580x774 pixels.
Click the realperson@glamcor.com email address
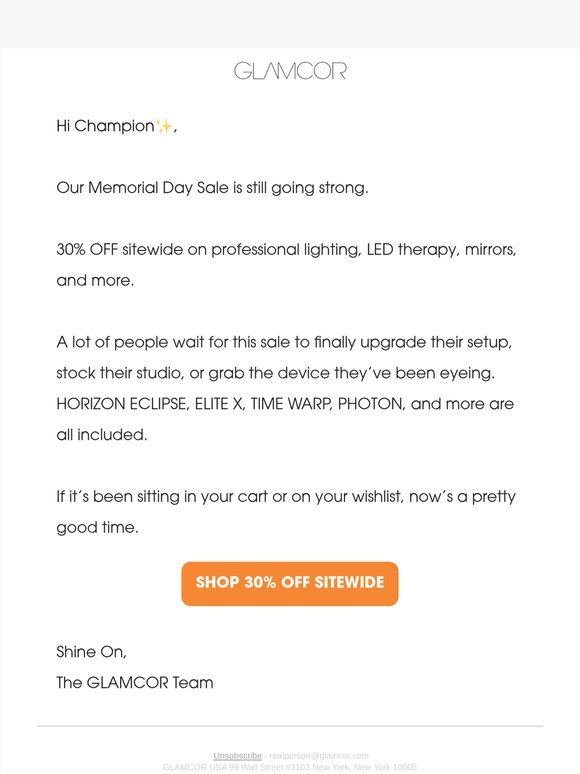pyautogui.click(x=319, y=756)
